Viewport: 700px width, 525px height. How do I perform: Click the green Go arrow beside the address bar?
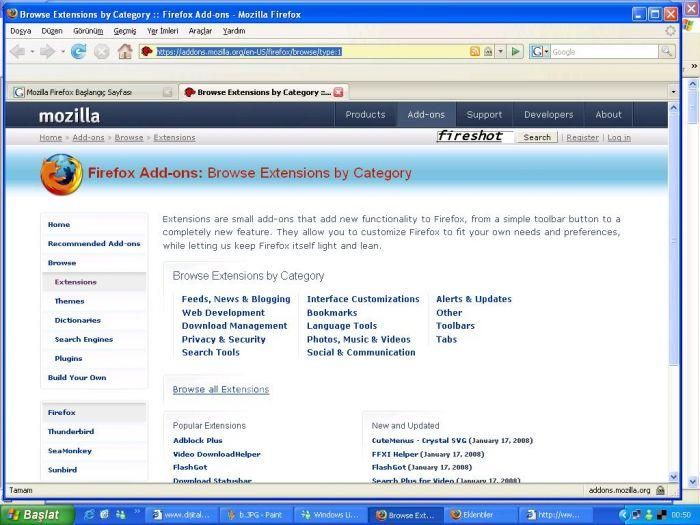[x=516, y=51]
